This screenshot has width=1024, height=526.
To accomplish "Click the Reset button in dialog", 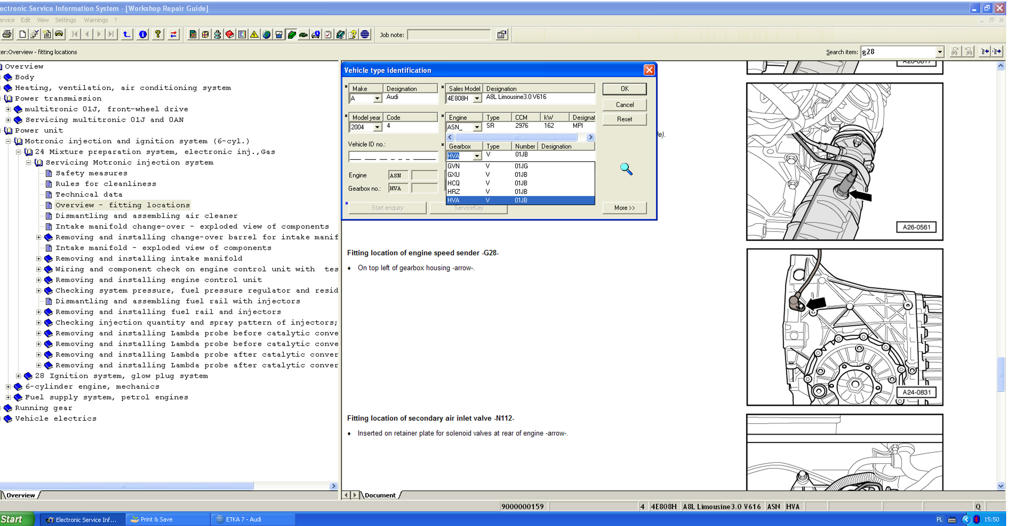I will click(x=624, y=120).
